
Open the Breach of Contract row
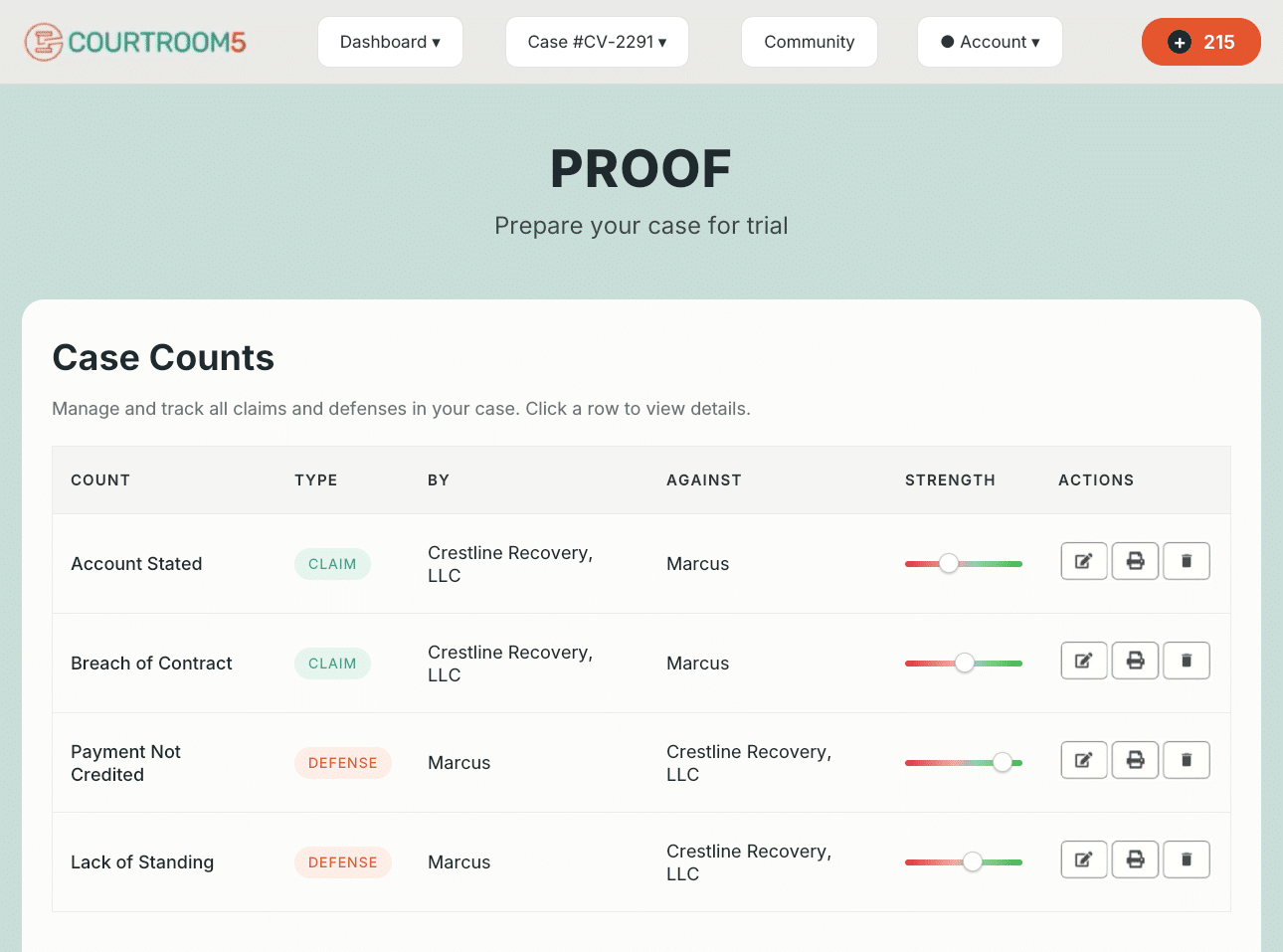tap(641, 664)
